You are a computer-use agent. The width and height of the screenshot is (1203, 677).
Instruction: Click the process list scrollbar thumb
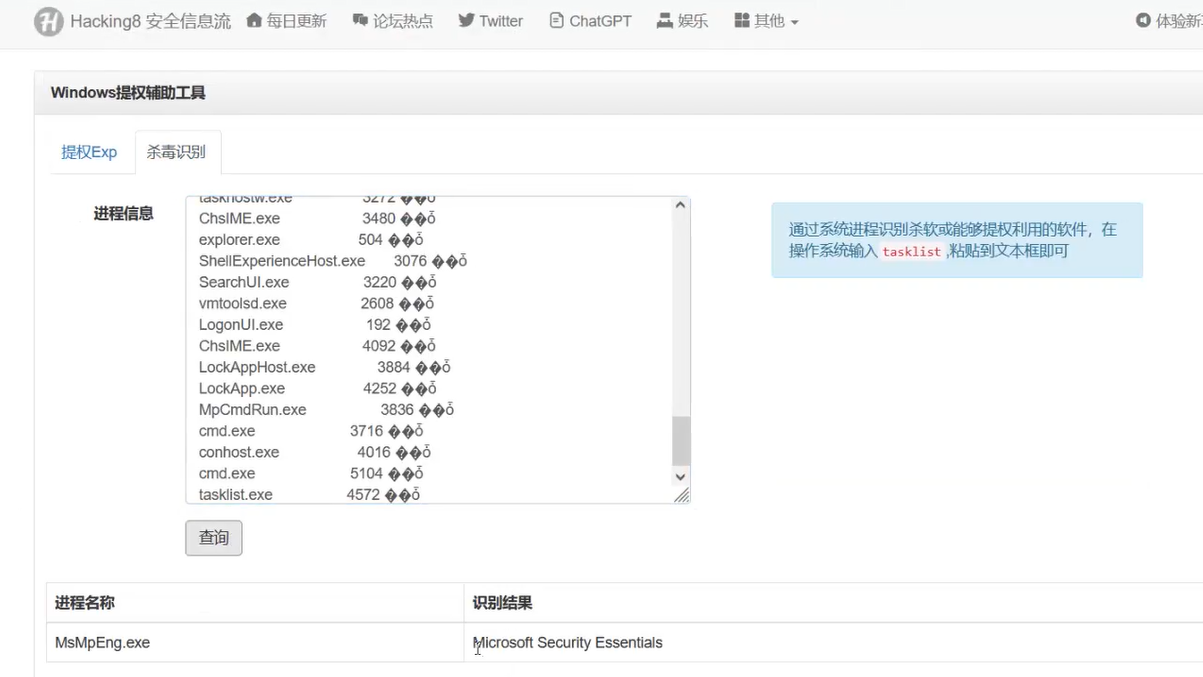681,440
